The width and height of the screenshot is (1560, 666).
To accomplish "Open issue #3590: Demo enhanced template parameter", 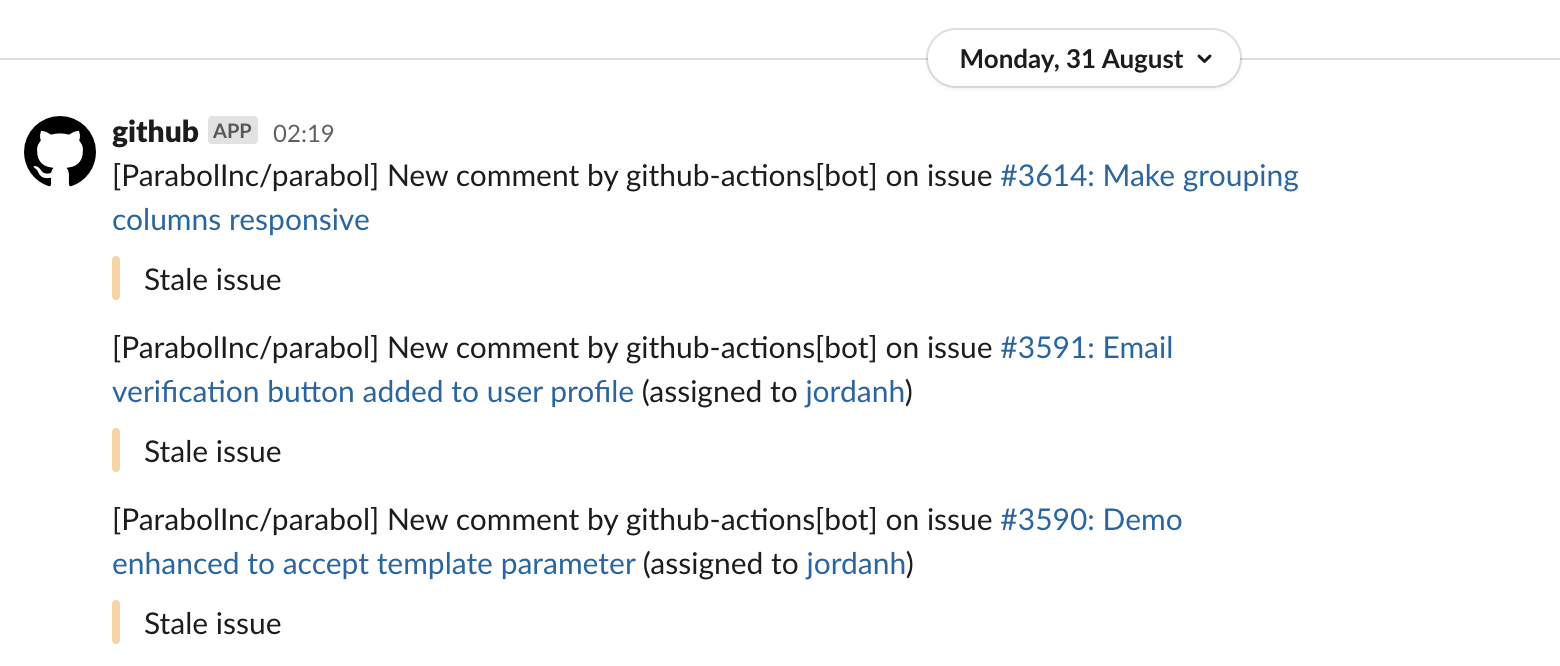I will tap(1090, 519).
